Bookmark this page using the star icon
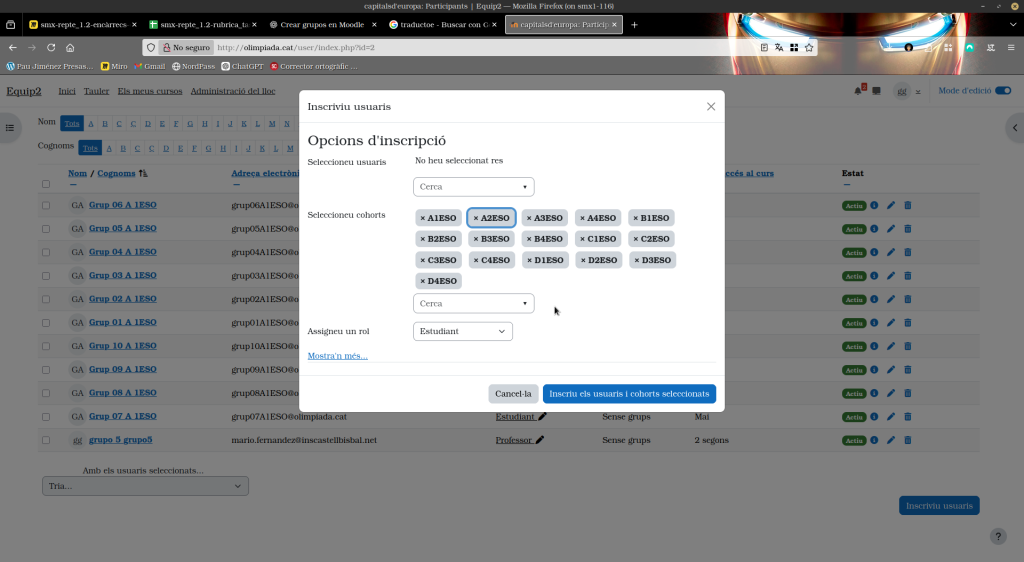The image size is (1024, 562). tap(809, 47)
